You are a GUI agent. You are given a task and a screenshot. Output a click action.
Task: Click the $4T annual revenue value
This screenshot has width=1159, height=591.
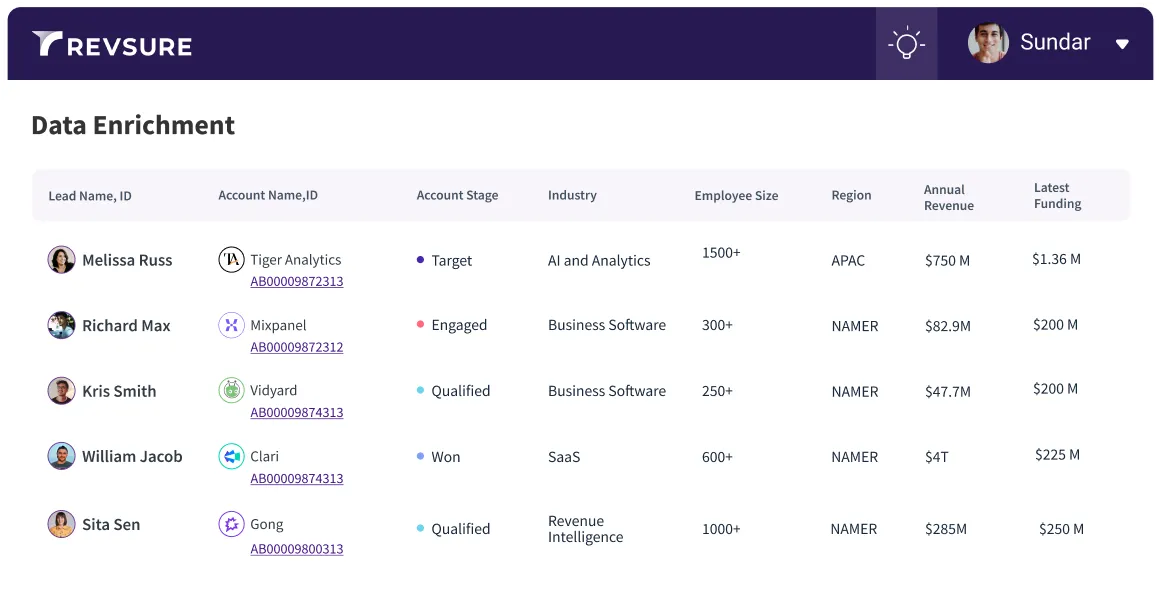coord(937,457)
